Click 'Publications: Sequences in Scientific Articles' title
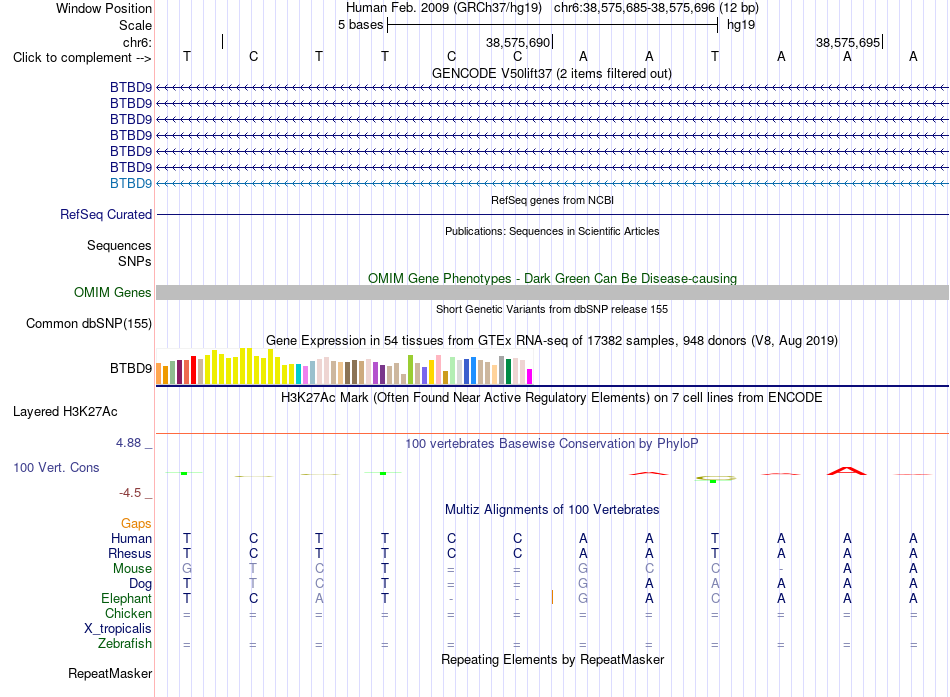950x697 pixels. coord(552,231)
